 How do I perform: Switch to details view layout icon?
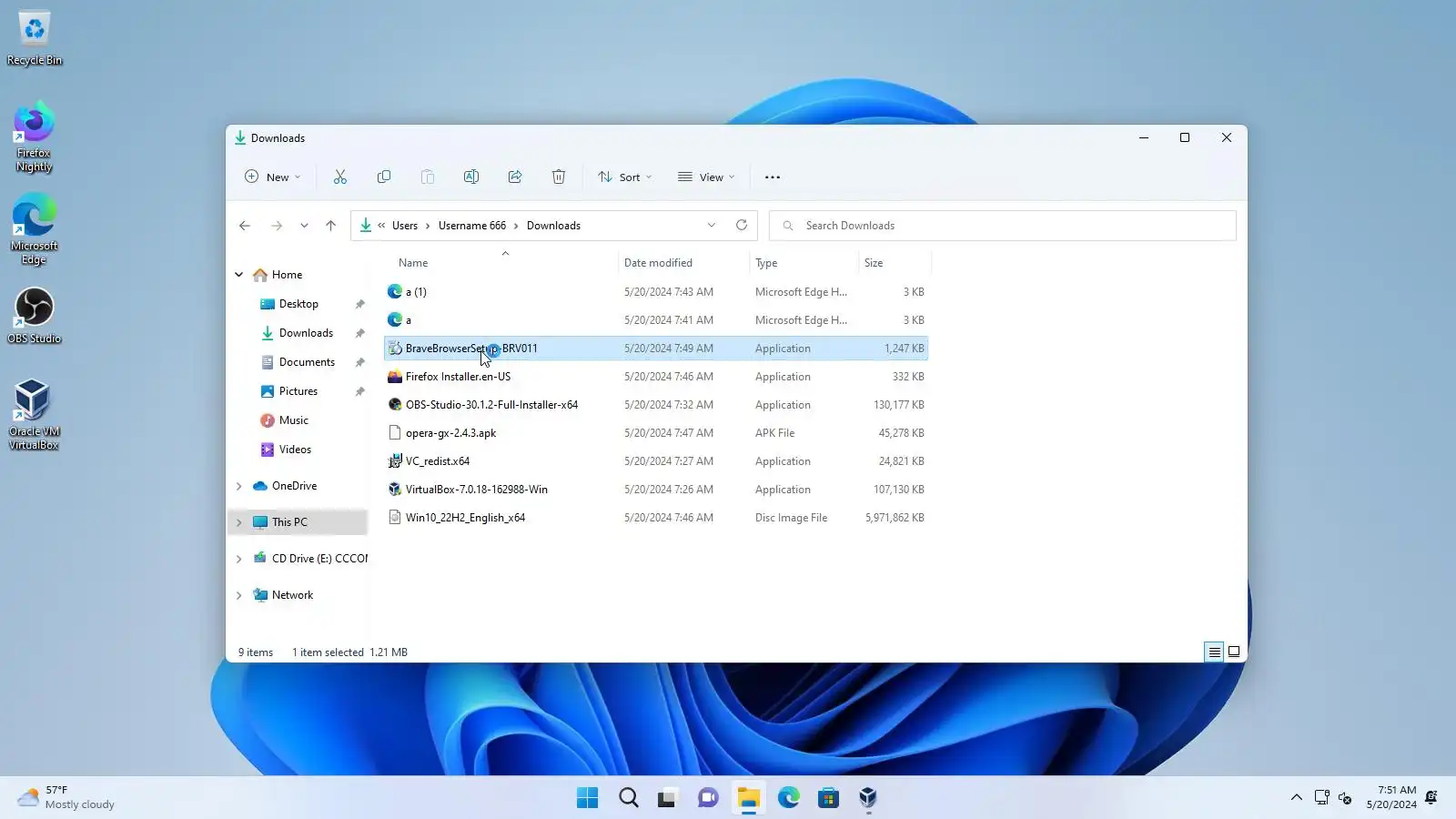click(1214, 652)
